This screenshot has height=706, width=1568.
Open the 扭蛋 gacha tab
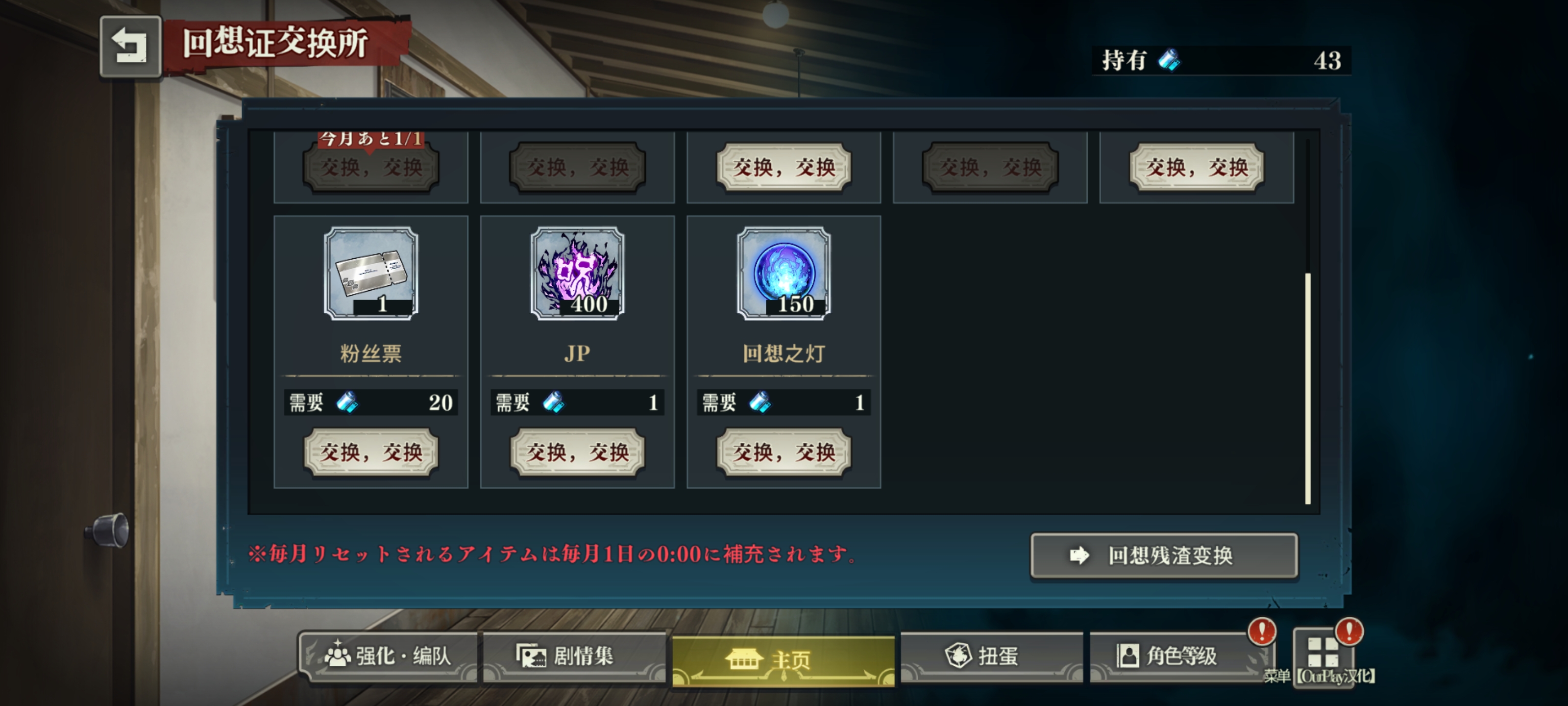992,656
